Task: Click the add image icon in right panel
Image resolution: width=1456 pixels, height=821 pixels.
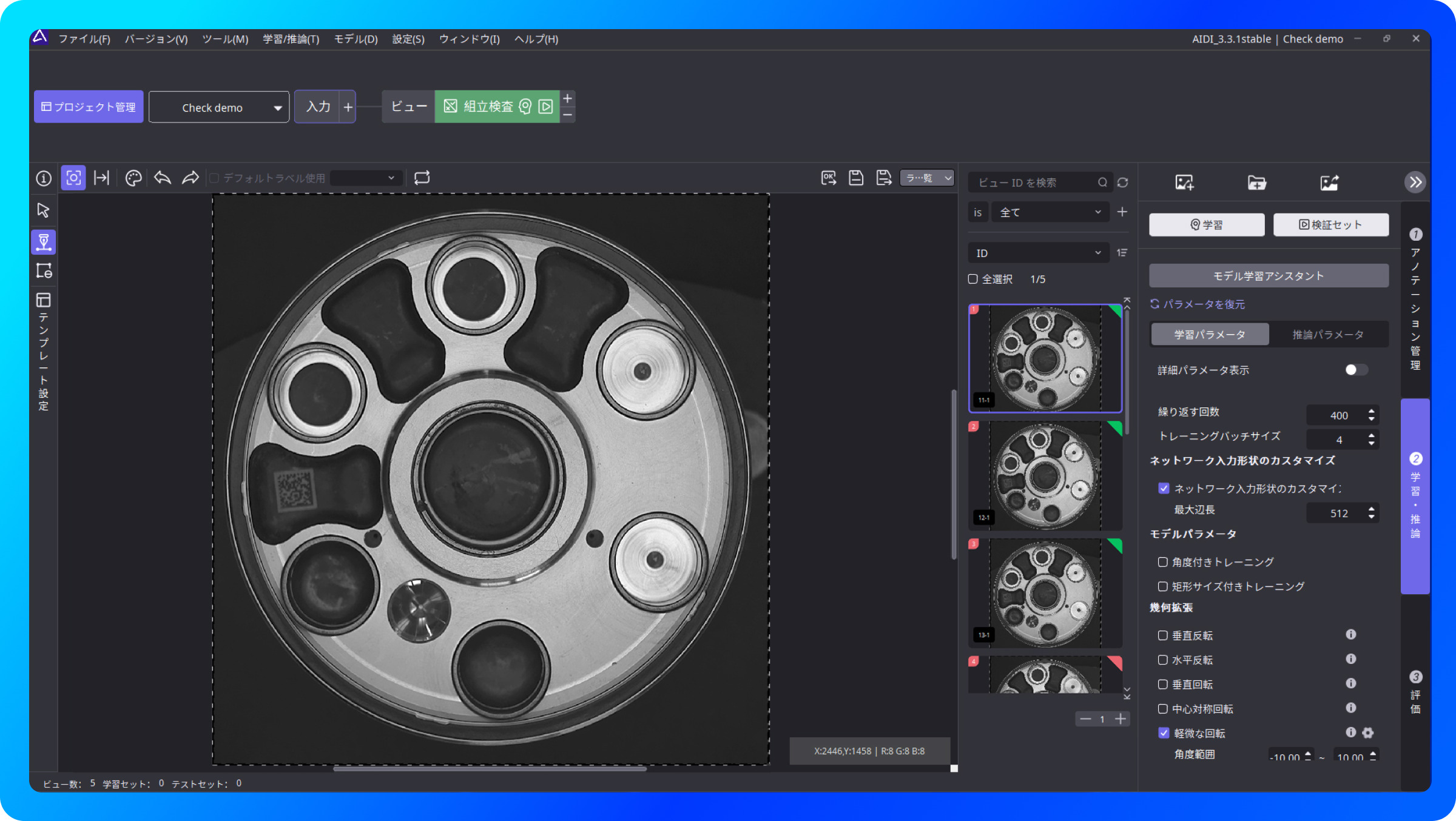Action: pyautogui.click(x=1184, y=183)
